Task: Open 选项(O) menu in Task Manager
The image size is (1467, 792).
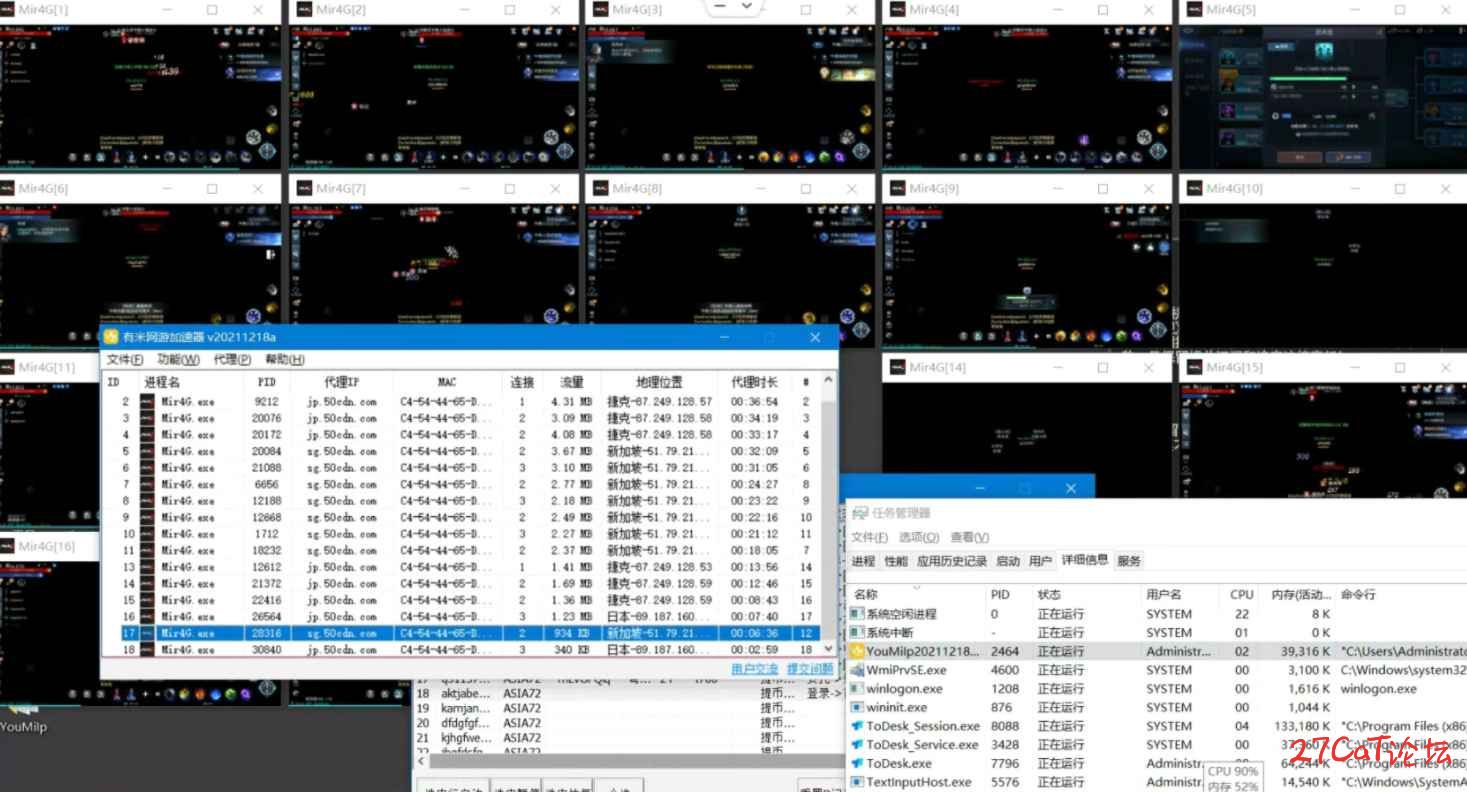Action: pyautogui.click(x=918, y=538)
